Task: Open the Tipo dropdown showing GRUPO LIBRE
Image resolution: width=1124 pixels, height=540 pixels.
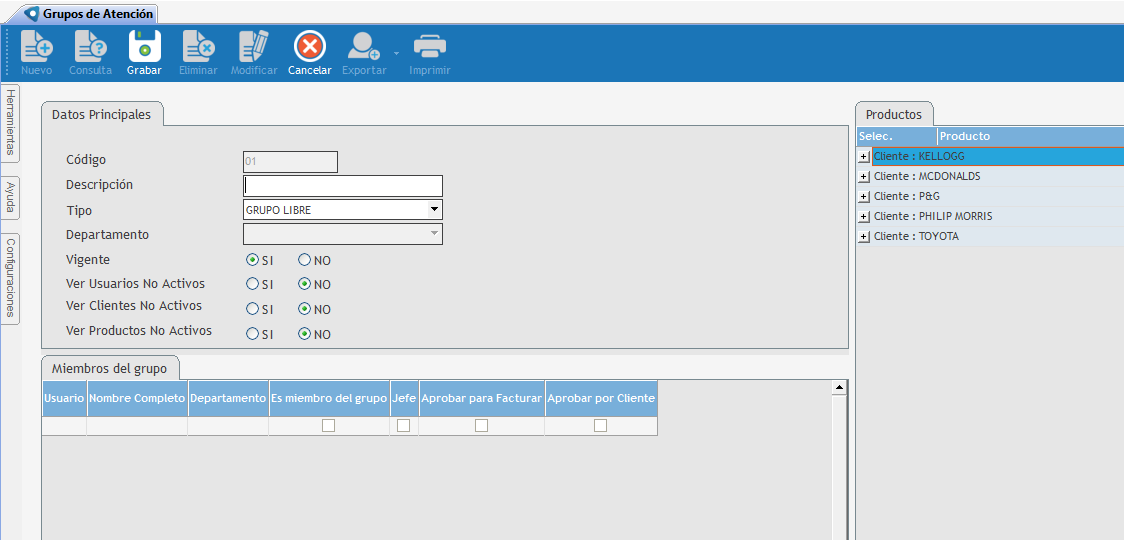Action: [434, 210]
